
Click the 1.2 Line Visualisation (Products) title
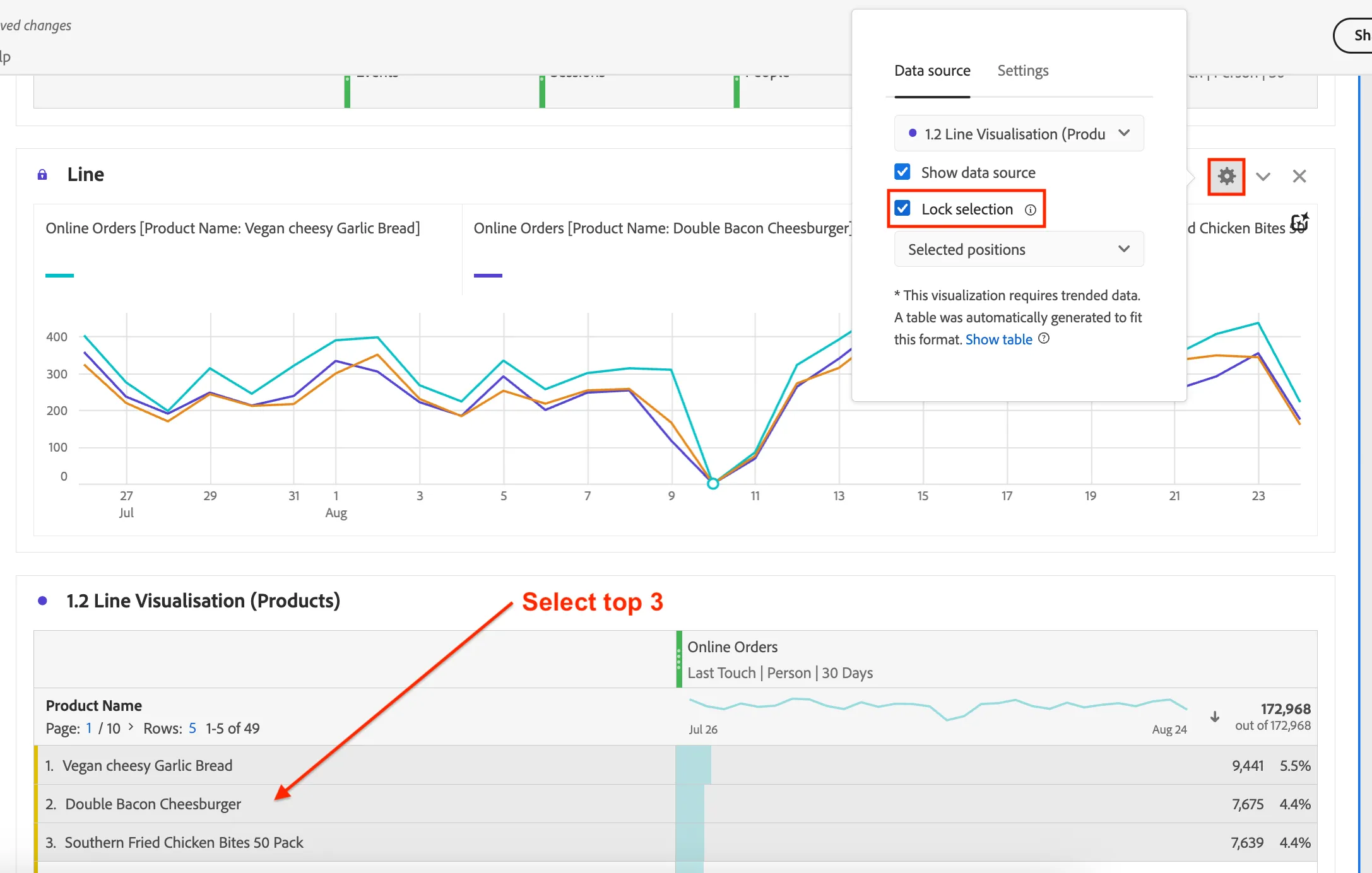pyautogui.click(x=203, y=601)
